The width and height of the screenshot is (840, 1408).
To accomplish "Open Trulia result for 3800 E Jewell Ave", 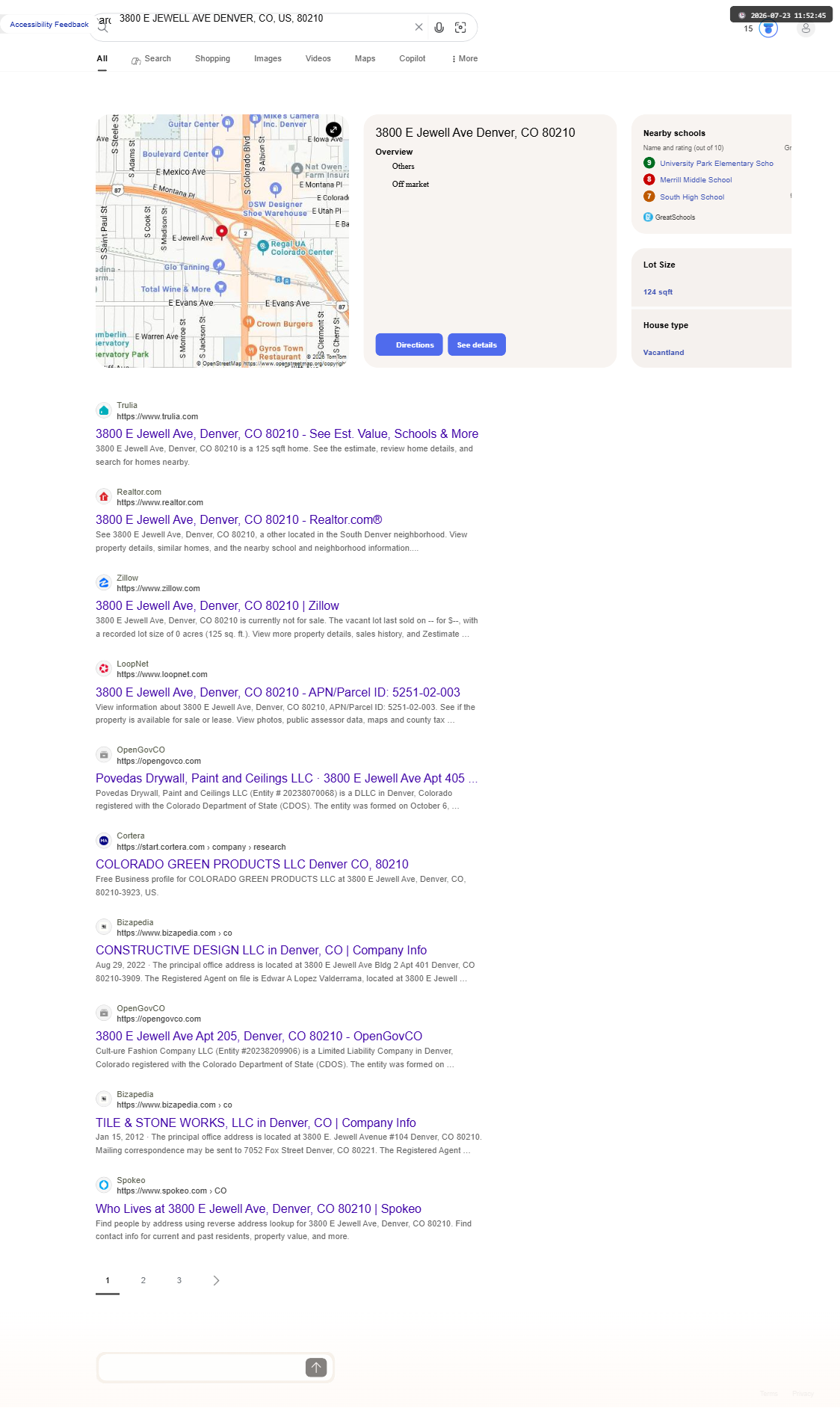I will pyautogui.click(x=287, y=434).
